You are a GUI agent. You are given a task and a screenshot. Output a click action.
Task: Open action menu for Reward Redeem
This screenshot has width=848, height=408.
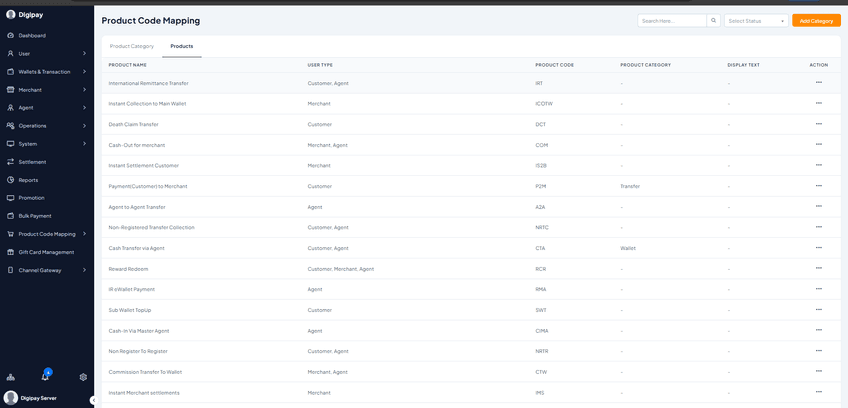point(818,268)
